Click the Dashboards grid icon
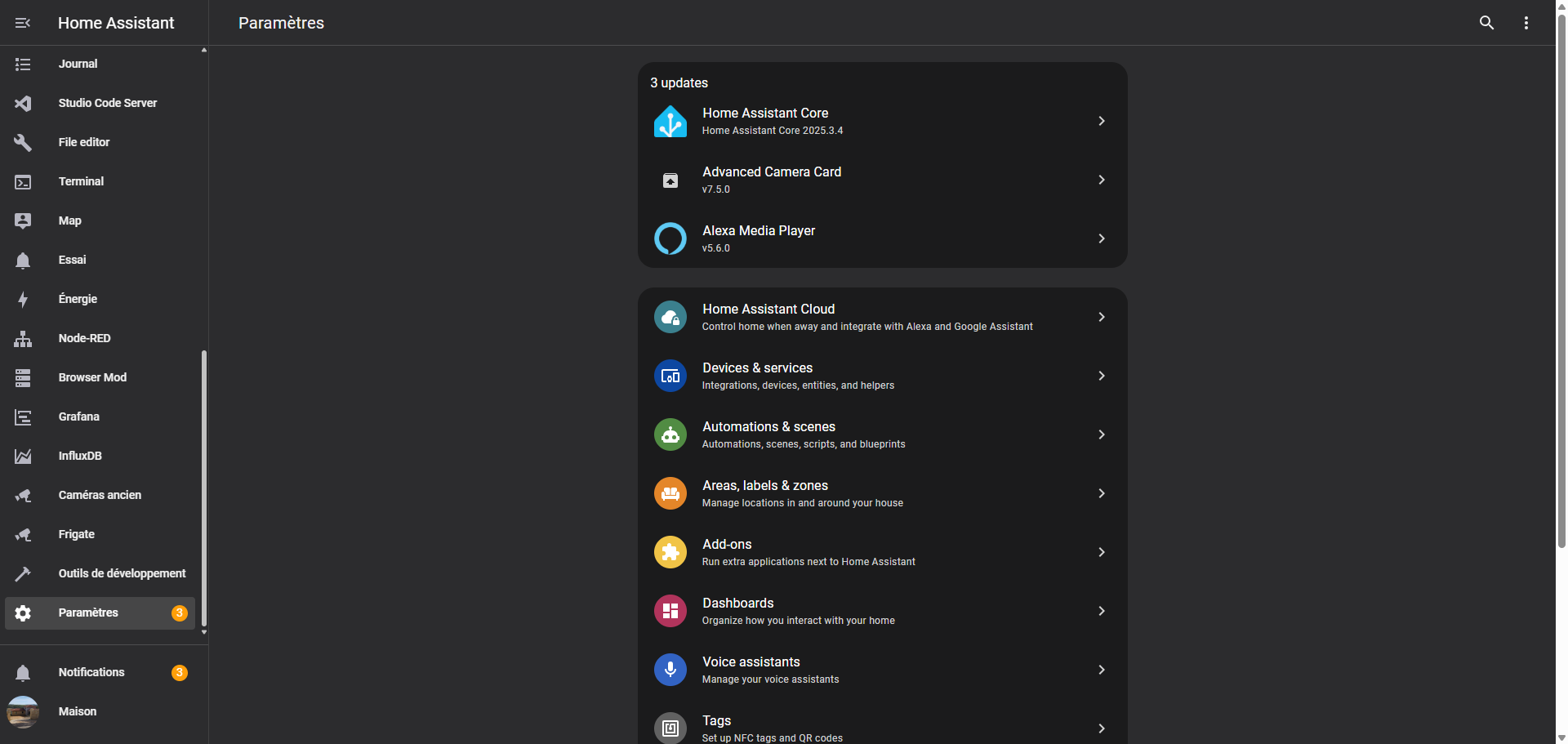Viewport: 1568px width, 744px height. click(x=670, y=611)
